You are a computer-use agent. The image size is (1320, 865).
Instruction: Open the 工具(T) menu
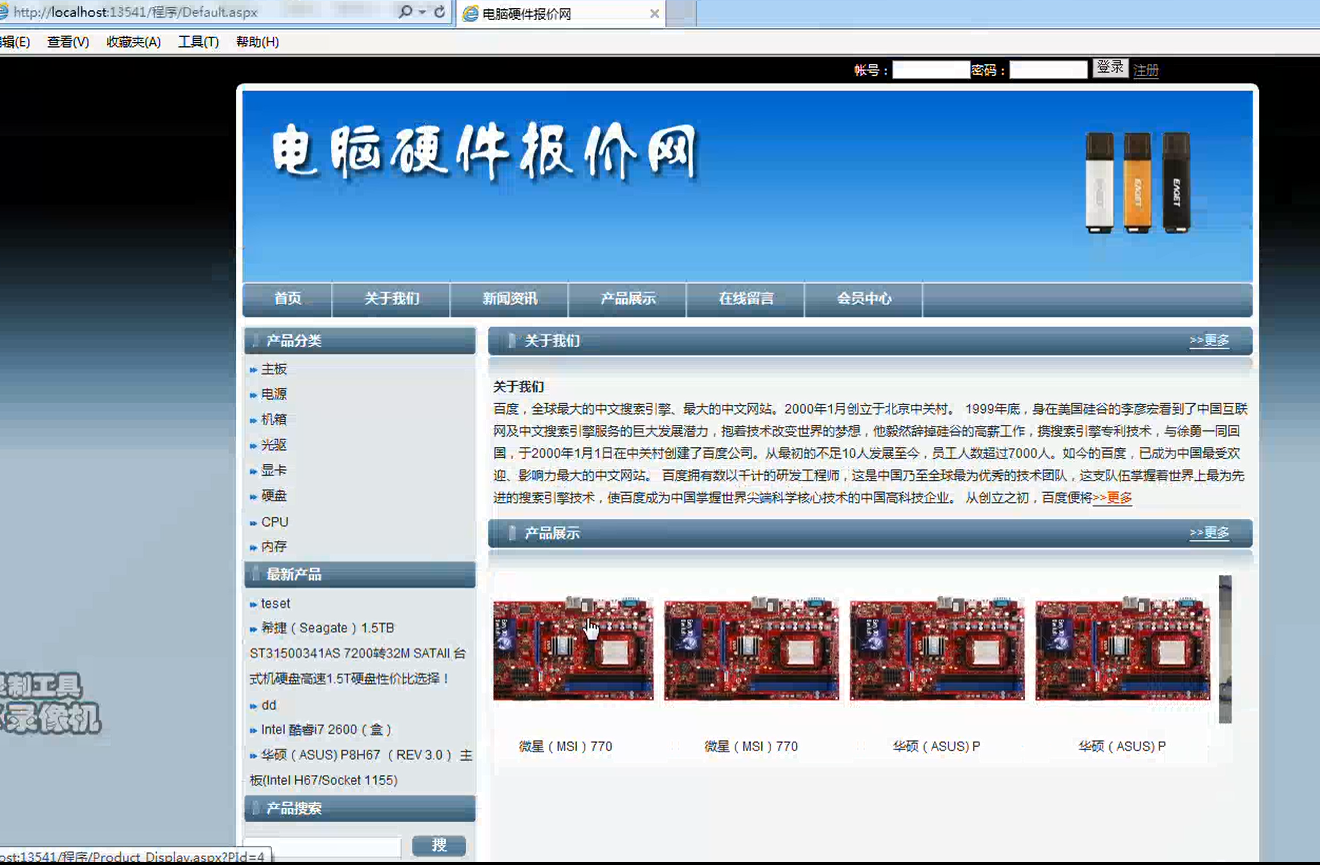click(x=198, y=42)
